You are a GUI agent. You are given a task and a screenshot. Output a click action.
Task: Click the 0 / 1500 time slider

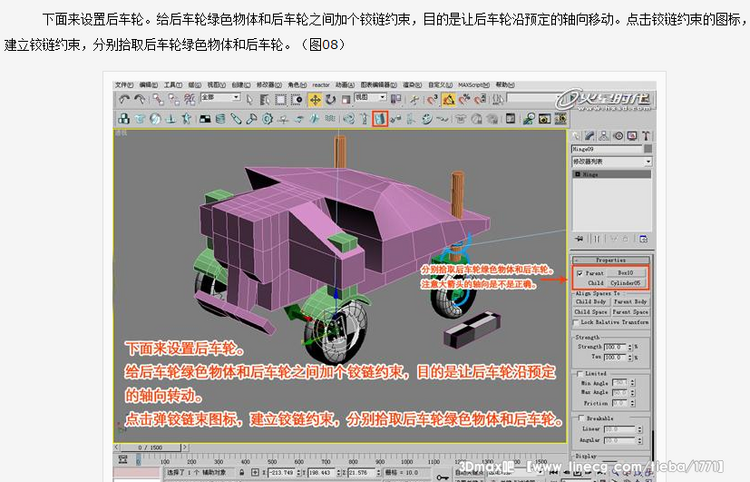click(150, 448)
